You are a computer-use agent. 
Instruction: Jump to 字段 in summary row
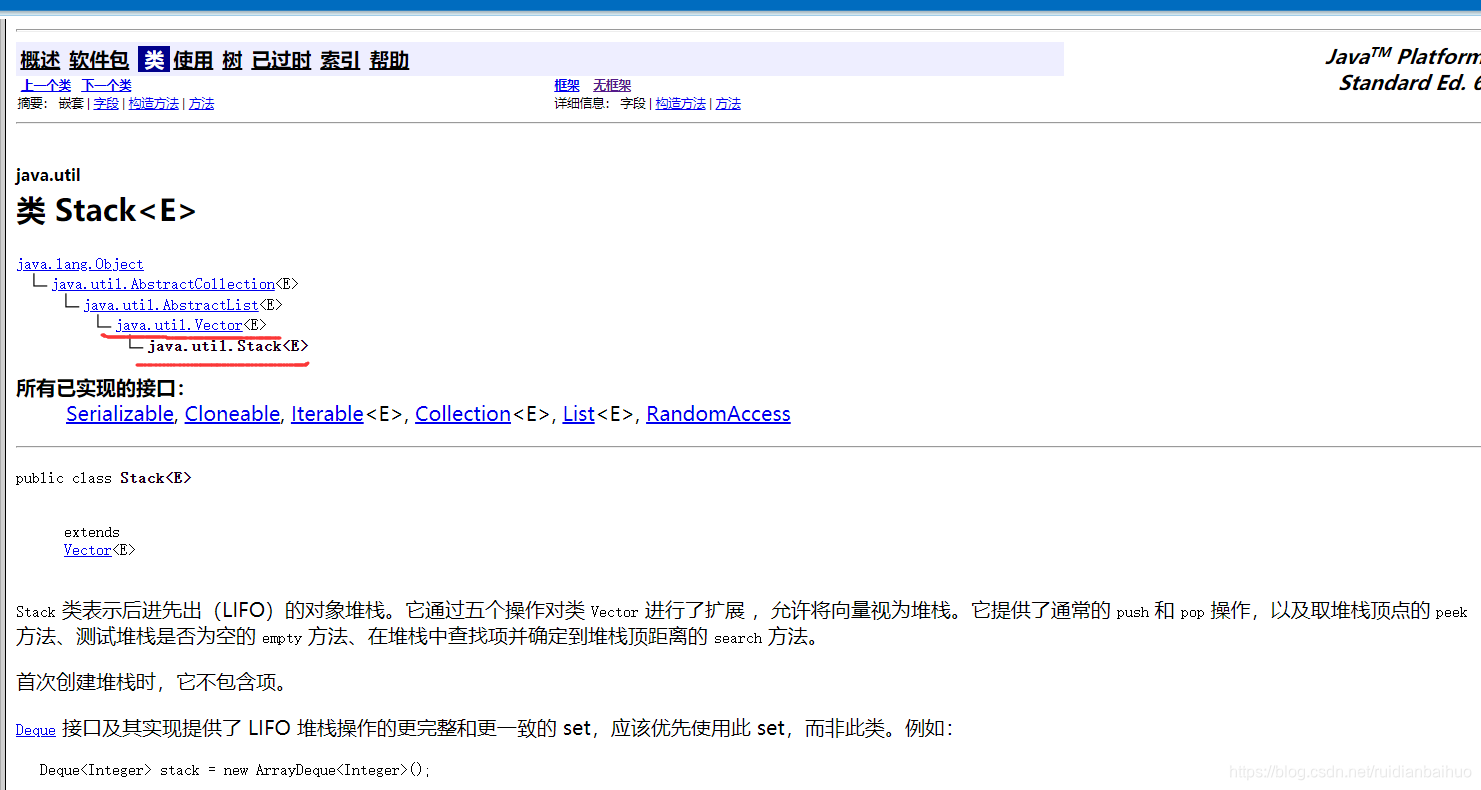click(x=106, y=104)
